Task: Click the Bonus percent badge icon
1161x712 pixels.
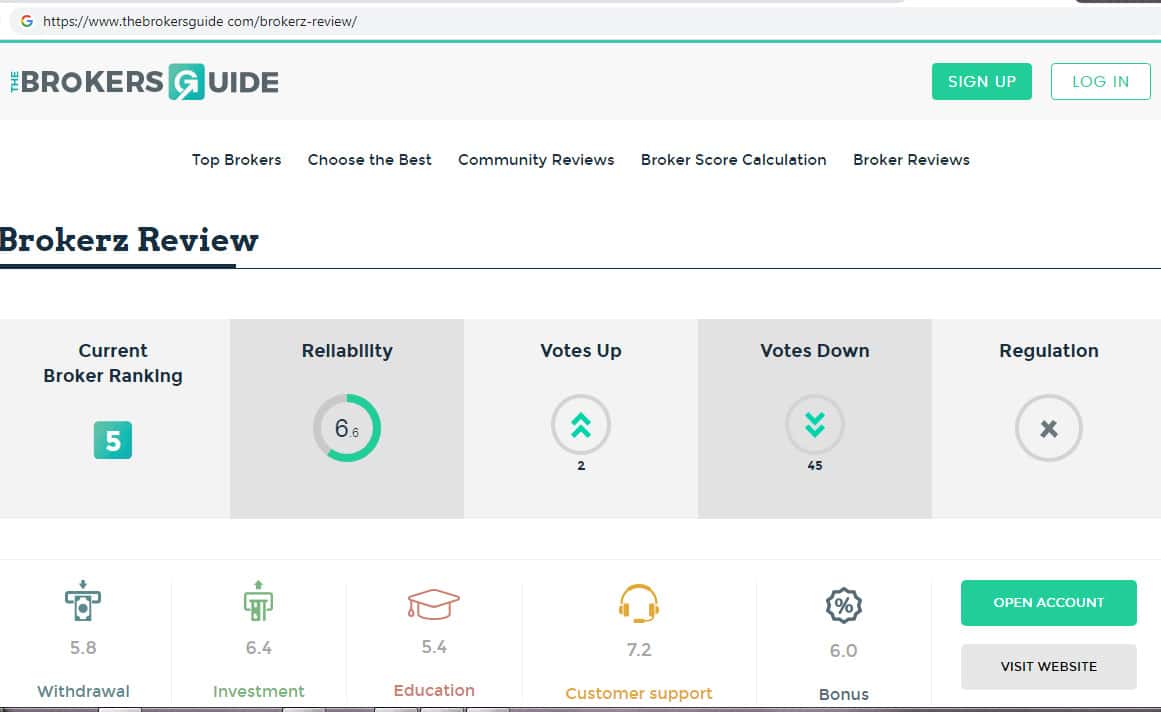Action: [x=843, y=605]
